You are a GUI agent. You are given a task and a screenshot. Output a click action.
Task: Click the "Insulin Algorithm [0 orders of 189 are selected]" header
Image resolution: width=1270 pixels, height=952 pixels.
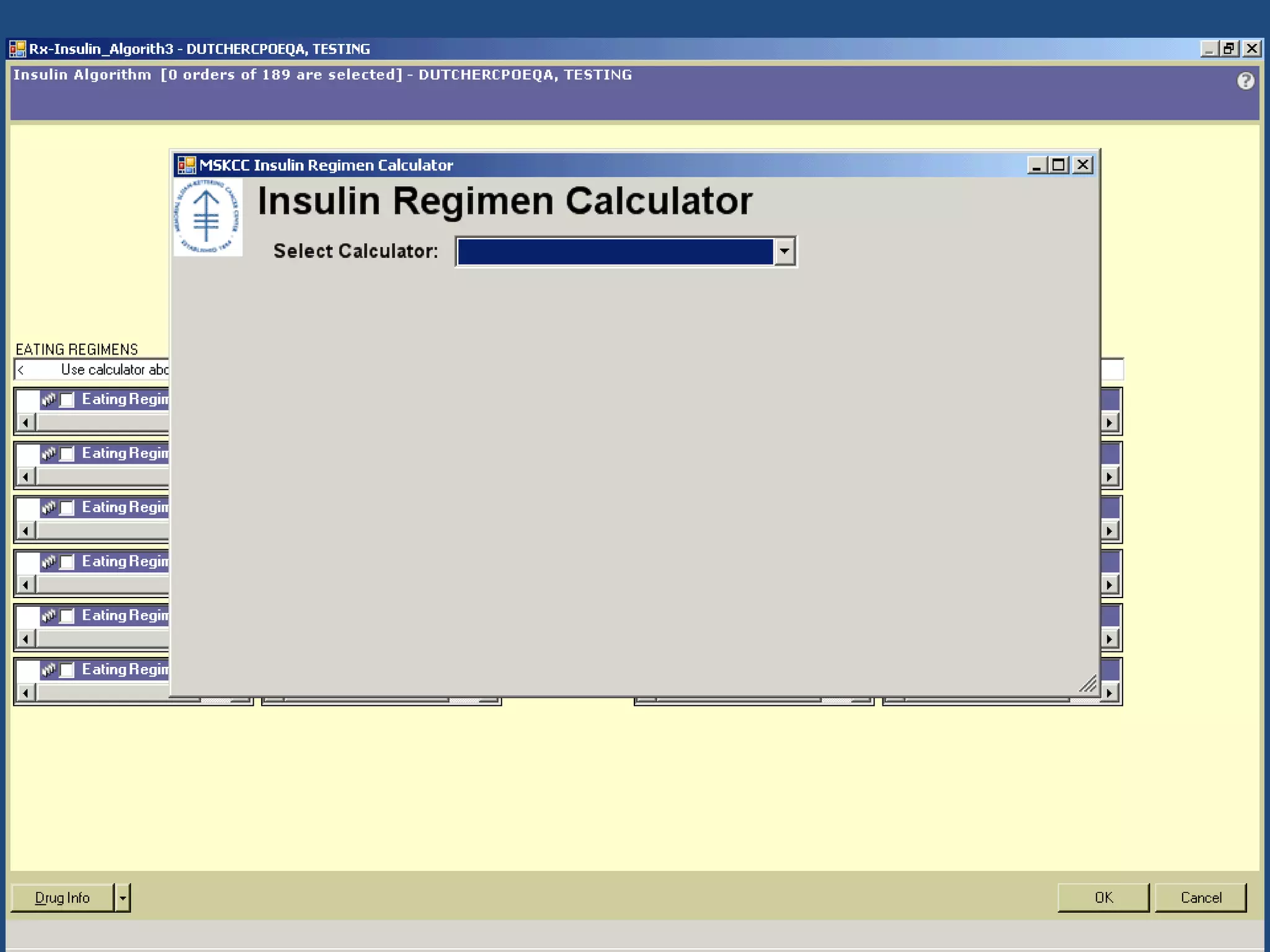tap(208, 75)
